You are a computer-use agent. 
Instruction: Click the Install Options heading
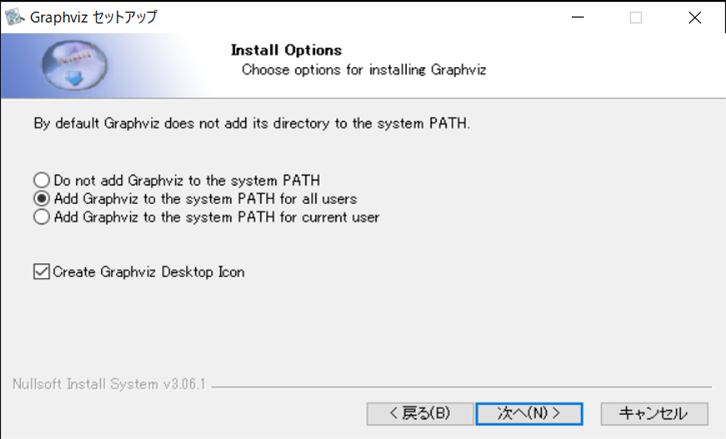[x=286, y=50]
